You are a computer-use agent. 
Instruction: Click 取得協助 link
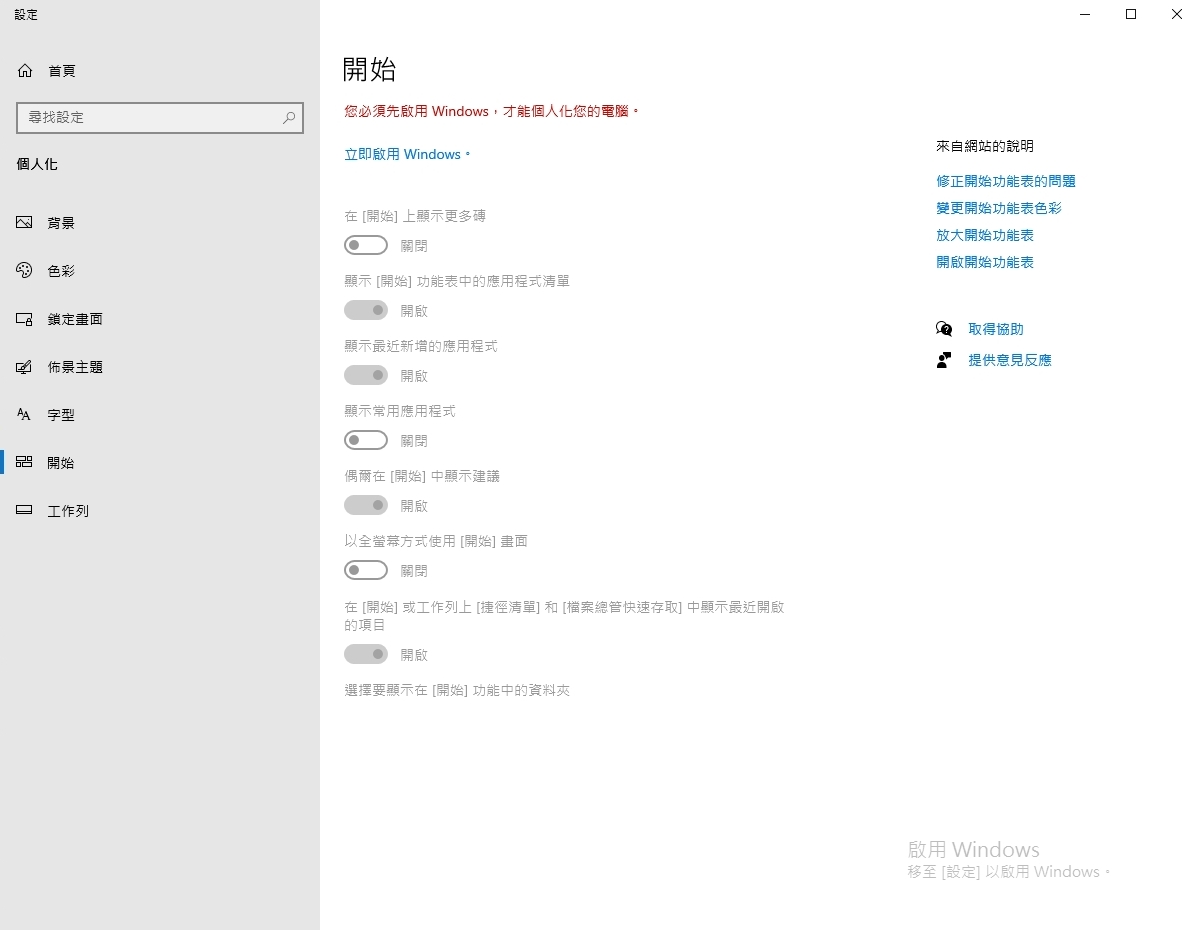tap(996, 329)
